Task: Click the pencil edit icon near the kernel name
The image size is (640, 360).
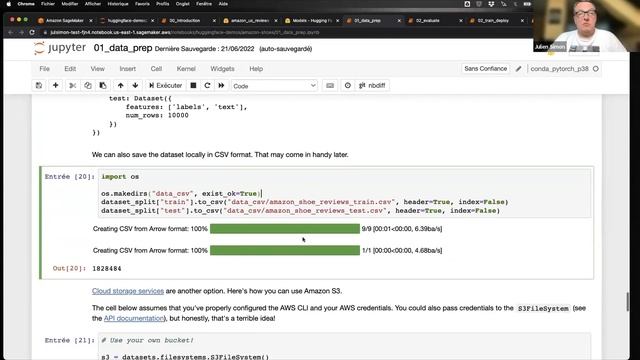Action: [518, 69]
